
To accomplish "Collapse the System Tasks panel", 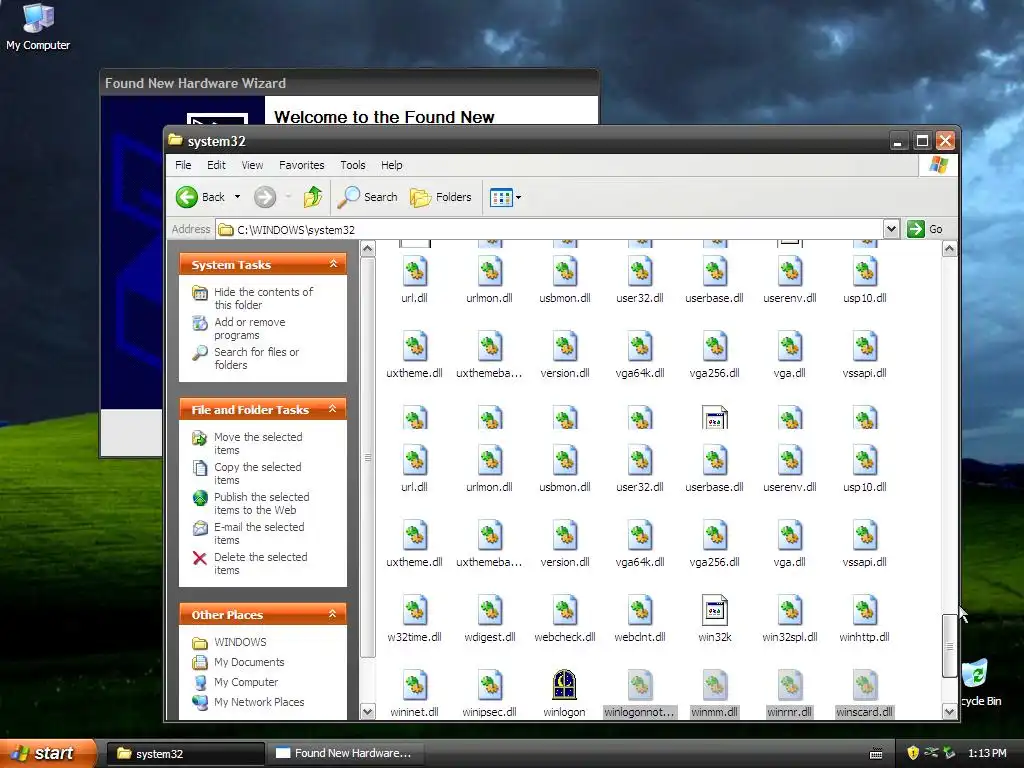I will click(333, 264).
